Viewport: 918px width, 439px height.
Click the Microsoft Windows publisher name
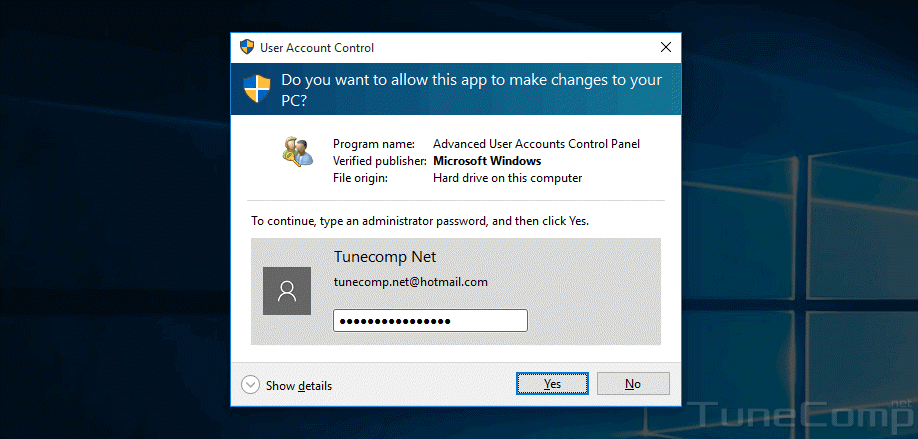tap(487, 160)
